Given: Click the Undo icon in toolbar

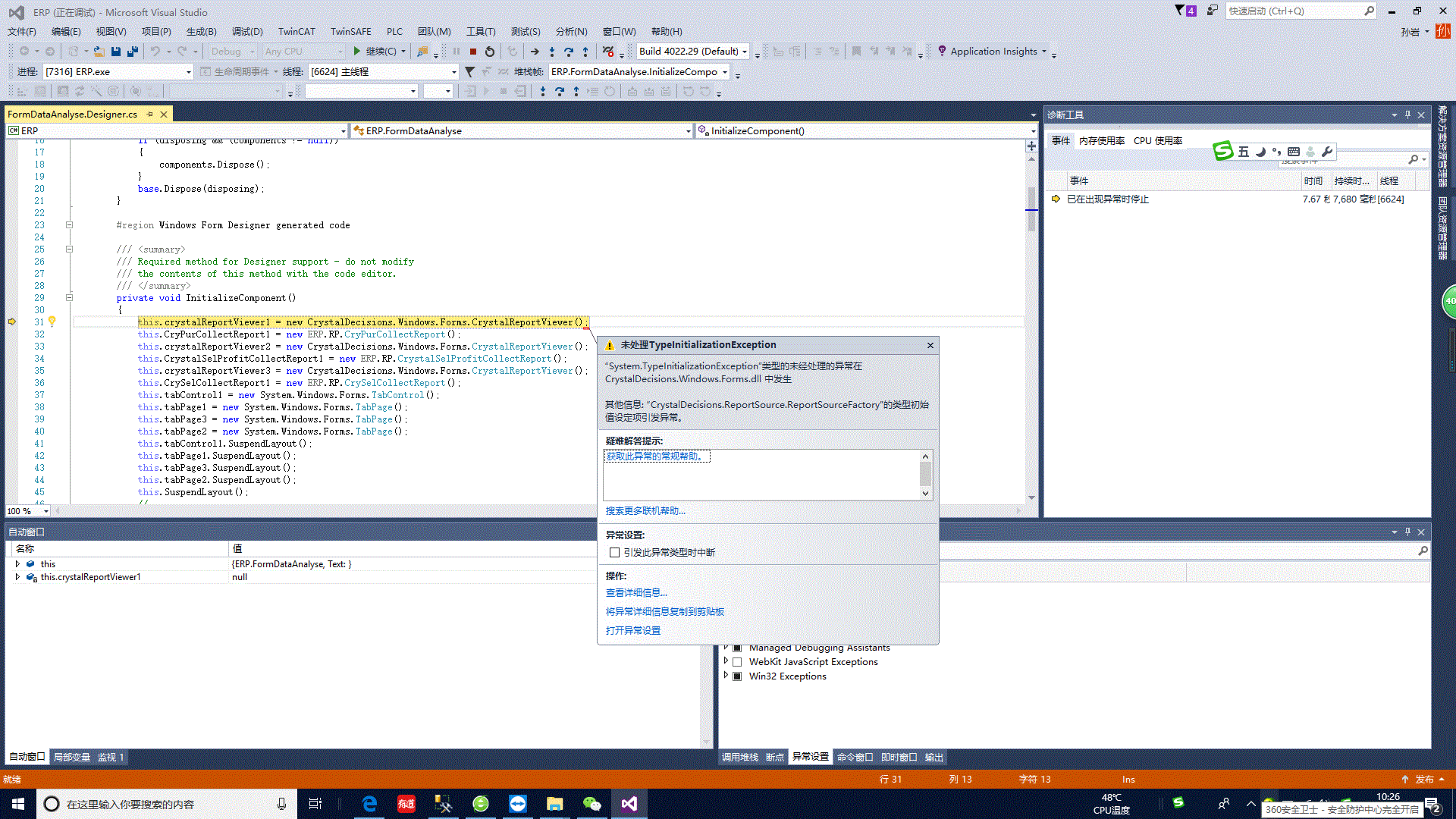Looking at the screenshot, I should coord(155,52).
